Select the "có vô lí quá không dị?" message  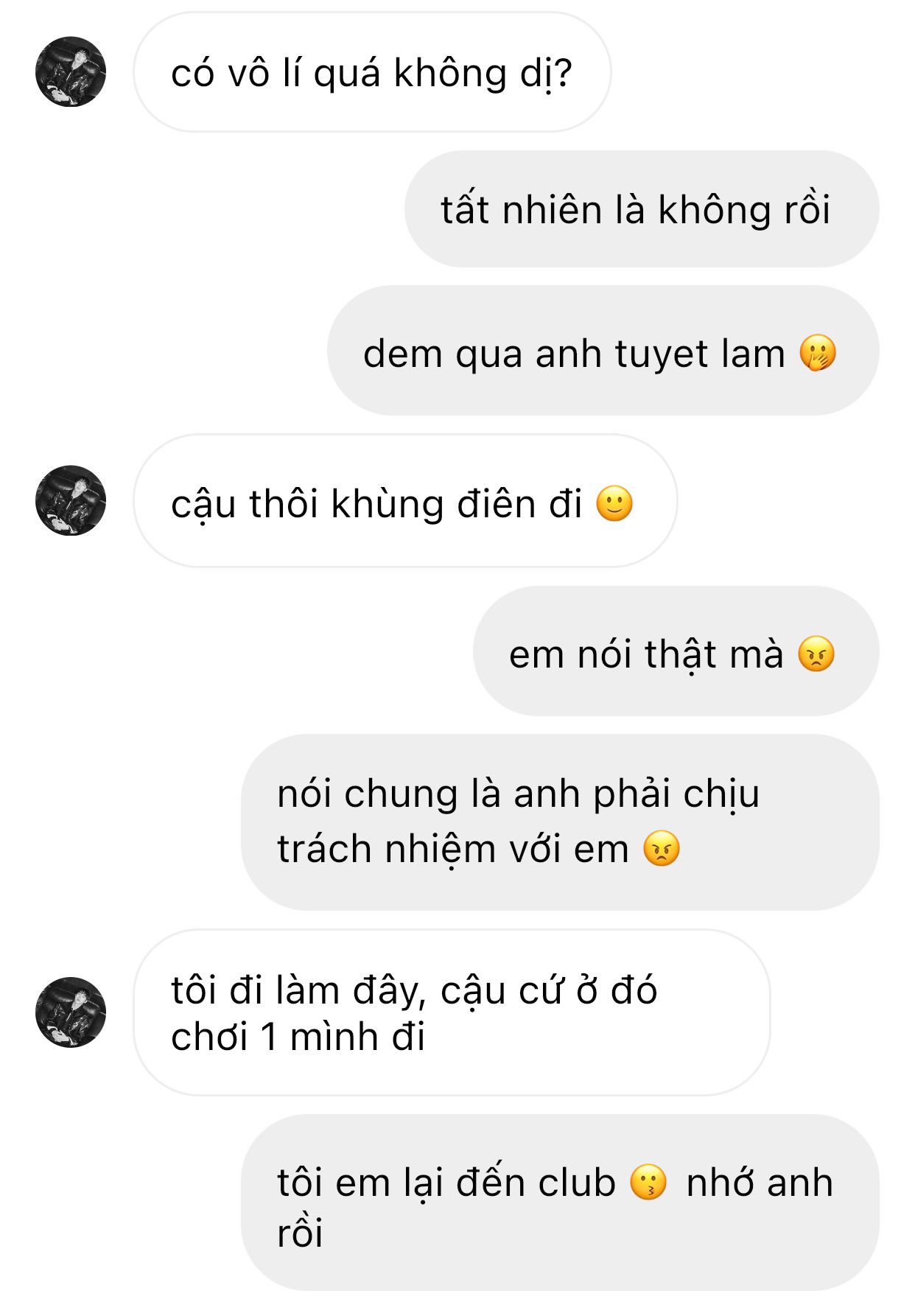pyautogui.click(x=372, y=72)
